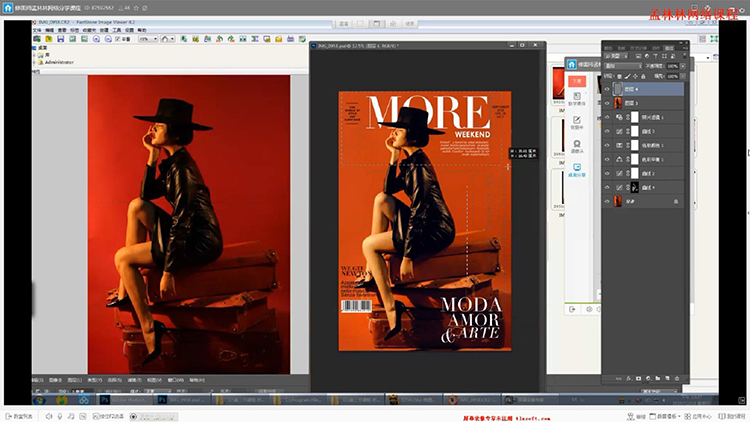This screenshot has width=750, height=422.
Task: Toggle visibility of color balance (色彩平衡 1) layer
Action: point(607,159)
